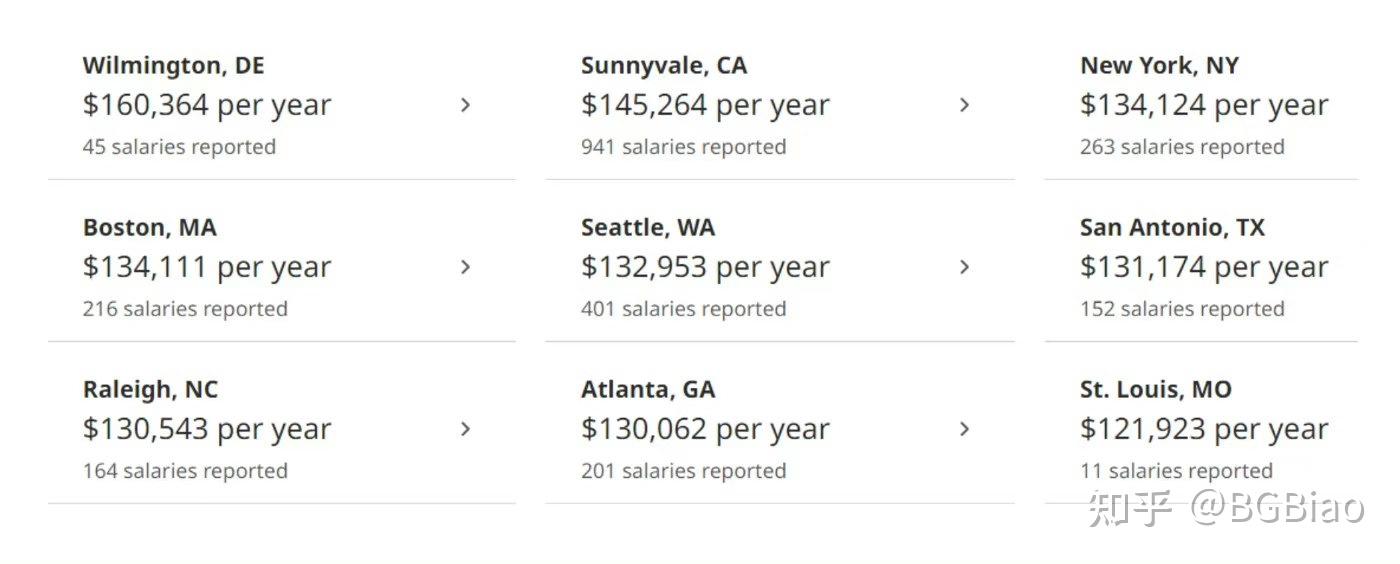The height and width of the screenshot is (564, 1400).
Task: Click the chevron arrow beside Atlanta, GA
Action: [964, 429]
